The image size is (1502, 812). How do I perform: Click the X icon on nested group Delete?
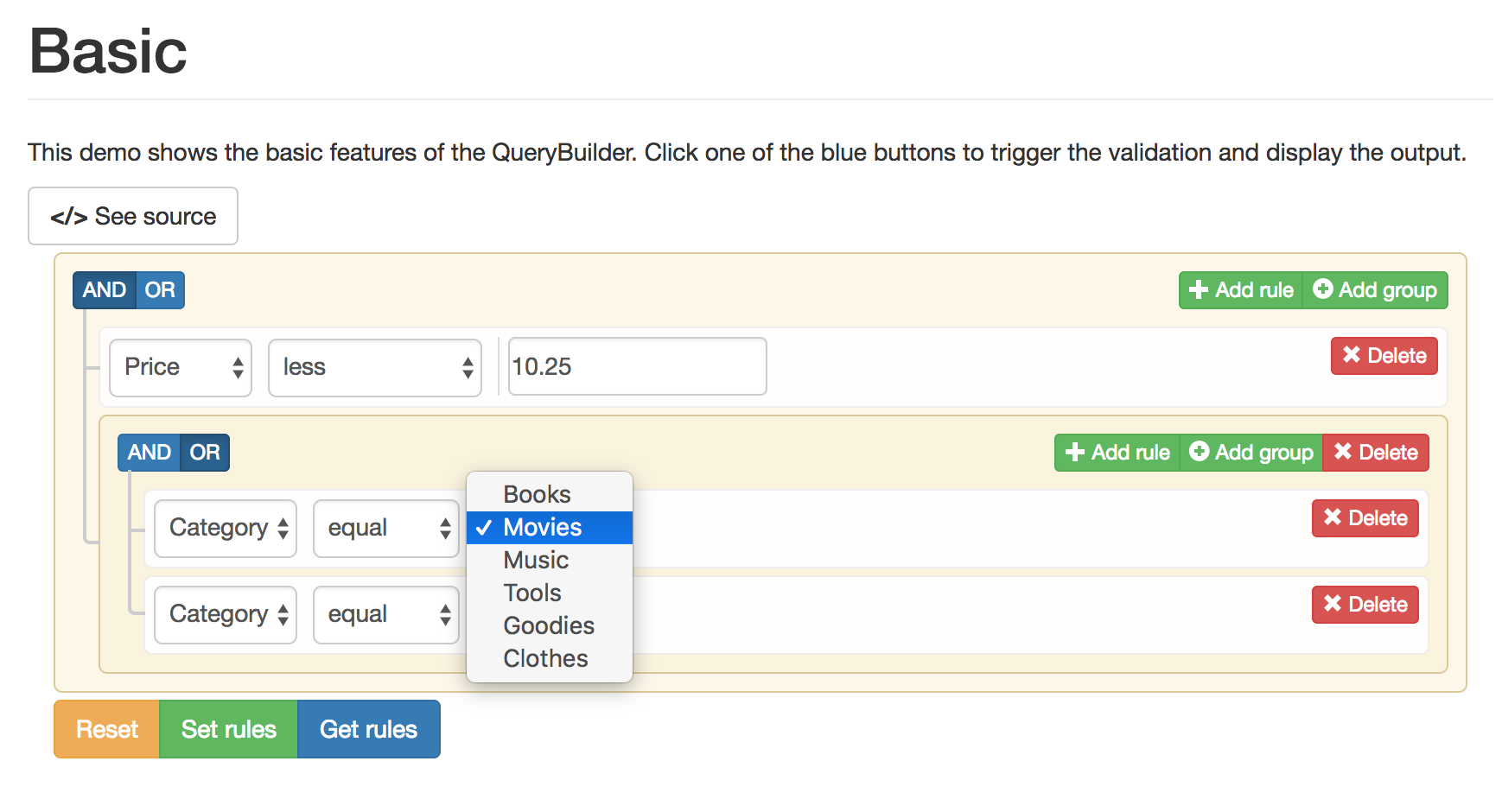[1343, 452]
